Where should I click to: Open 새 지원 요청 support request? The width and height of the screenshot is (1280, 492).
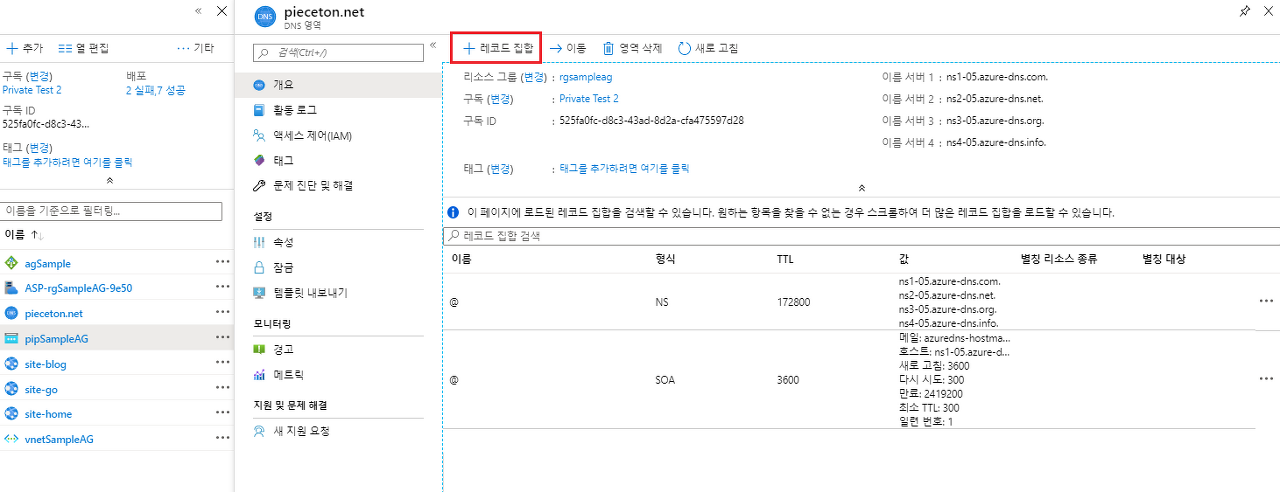coord(340,431)
